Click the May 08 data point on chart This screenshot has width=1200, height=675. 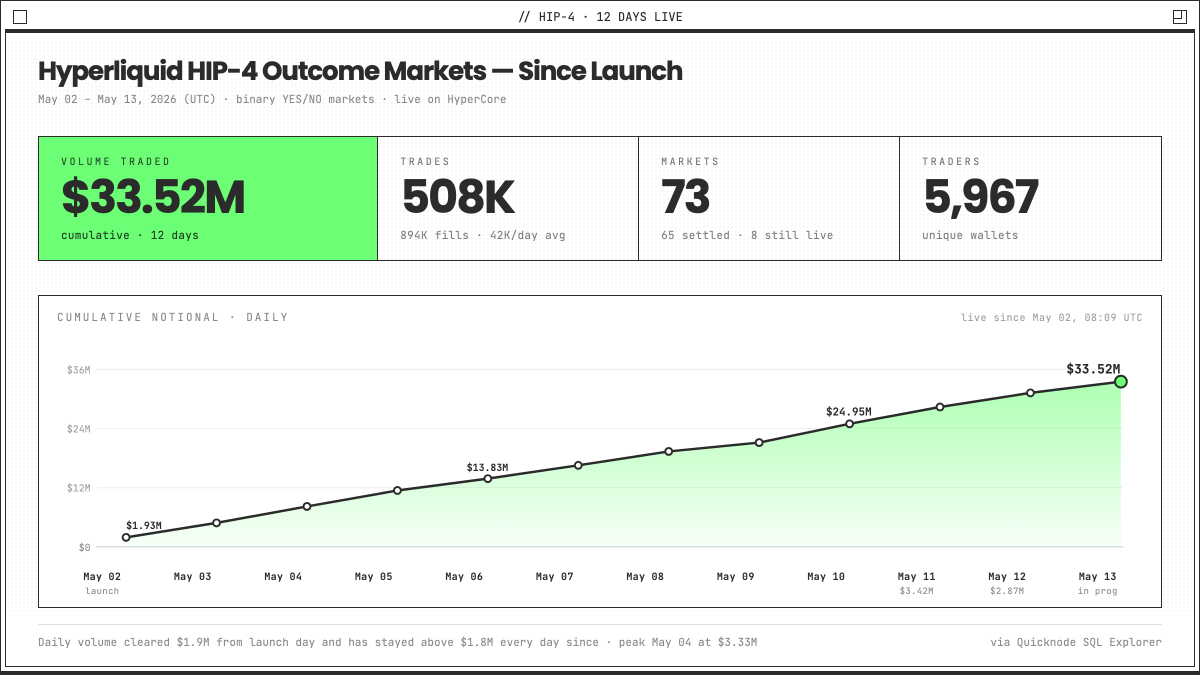[x=669, y=451]
